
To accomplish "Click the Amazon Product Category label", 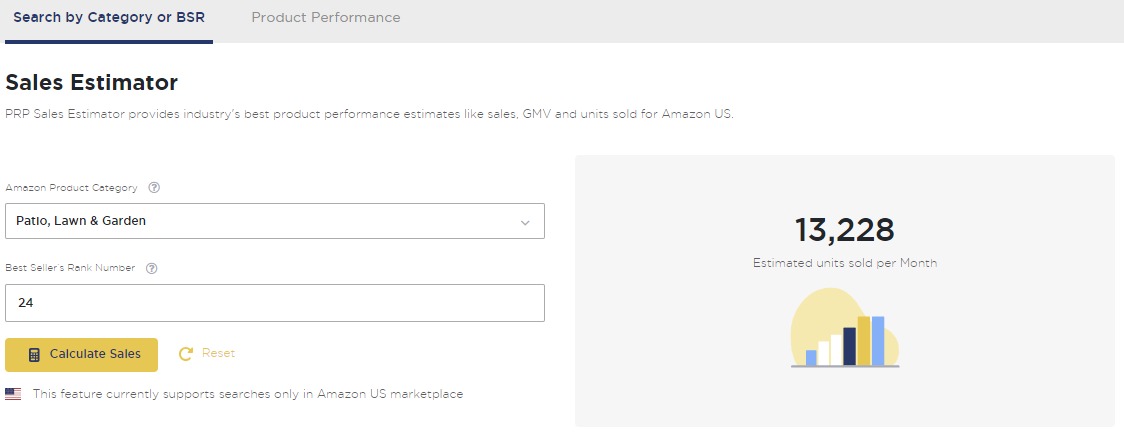I will tap(72, 187).
